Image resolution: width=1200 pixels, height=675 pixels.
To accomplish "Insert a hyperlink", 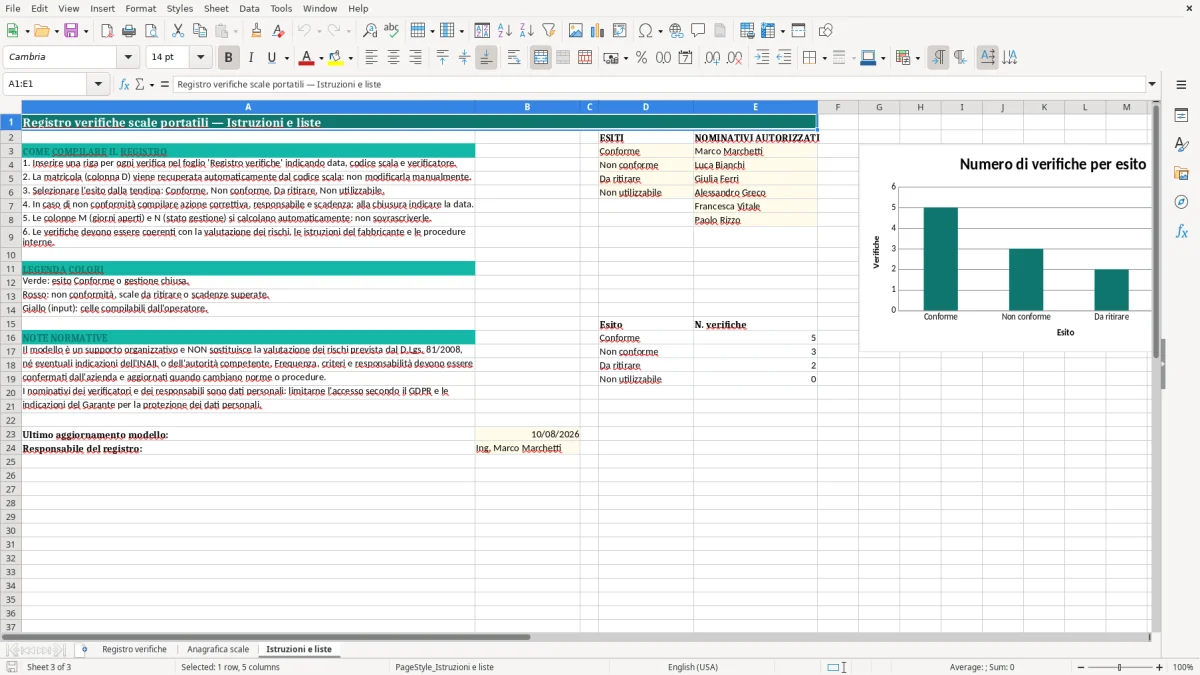I will [676, 31].
